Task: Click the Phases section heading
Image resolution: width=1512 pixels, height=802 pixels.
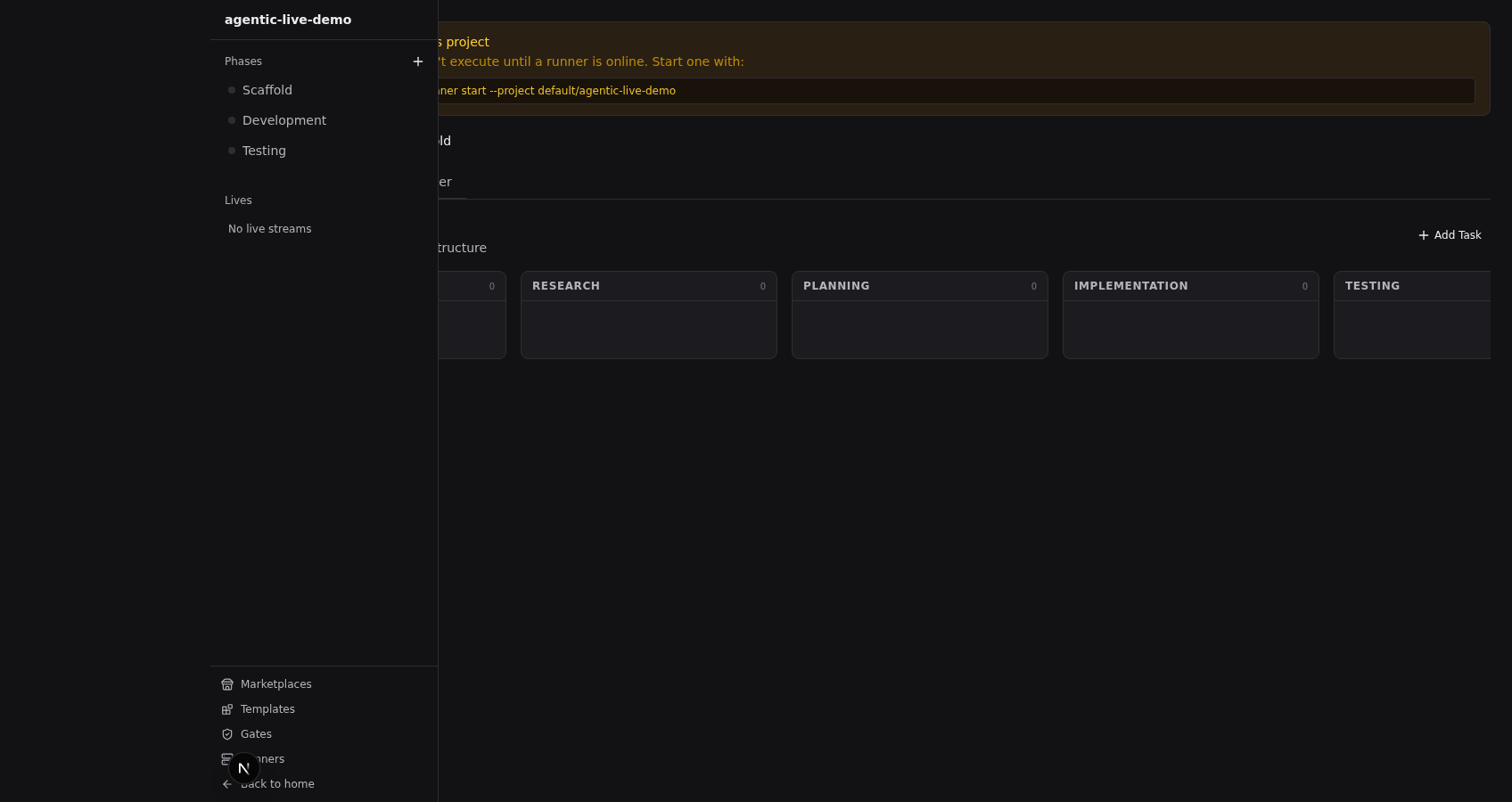Action: coord(243,61)
